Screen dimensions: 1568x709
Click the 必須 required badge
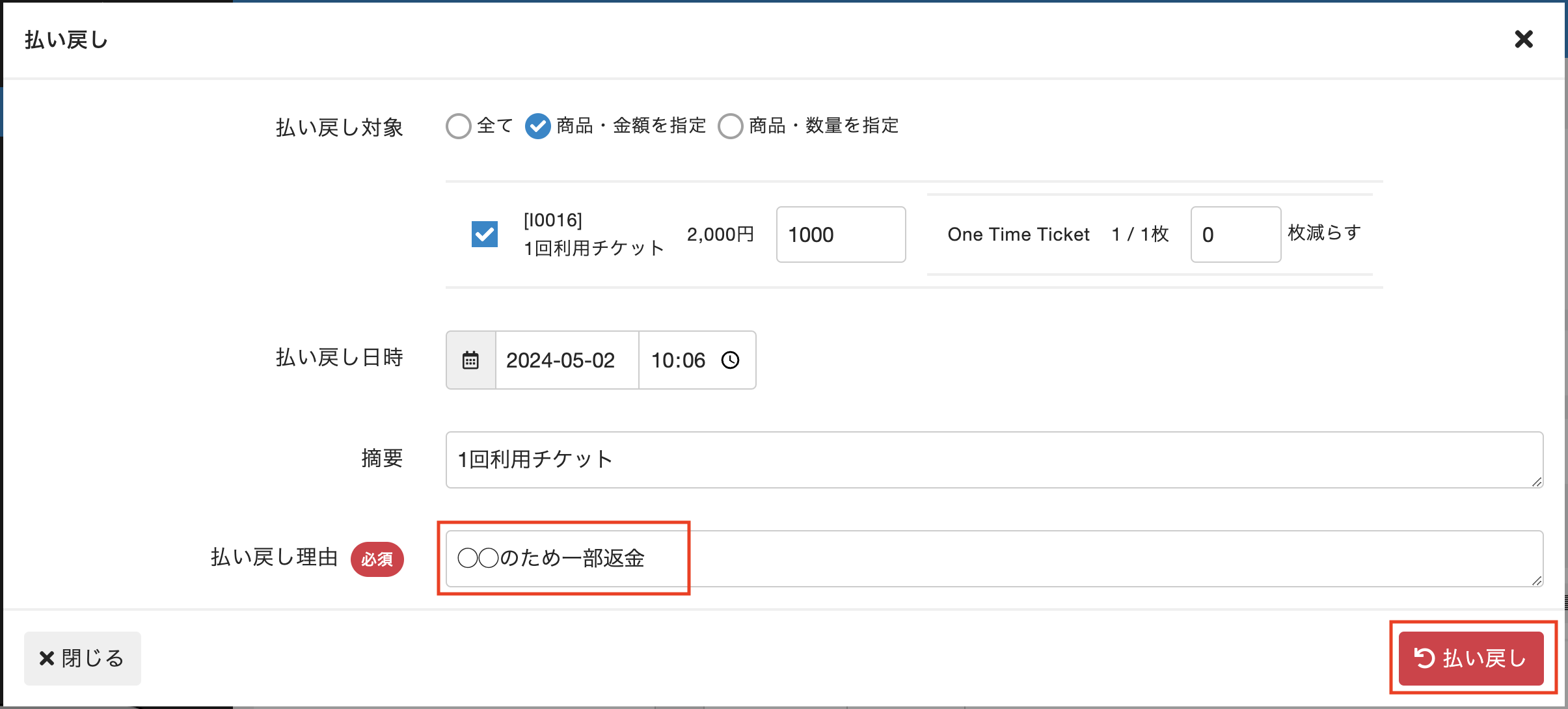[x=377, y=559]
